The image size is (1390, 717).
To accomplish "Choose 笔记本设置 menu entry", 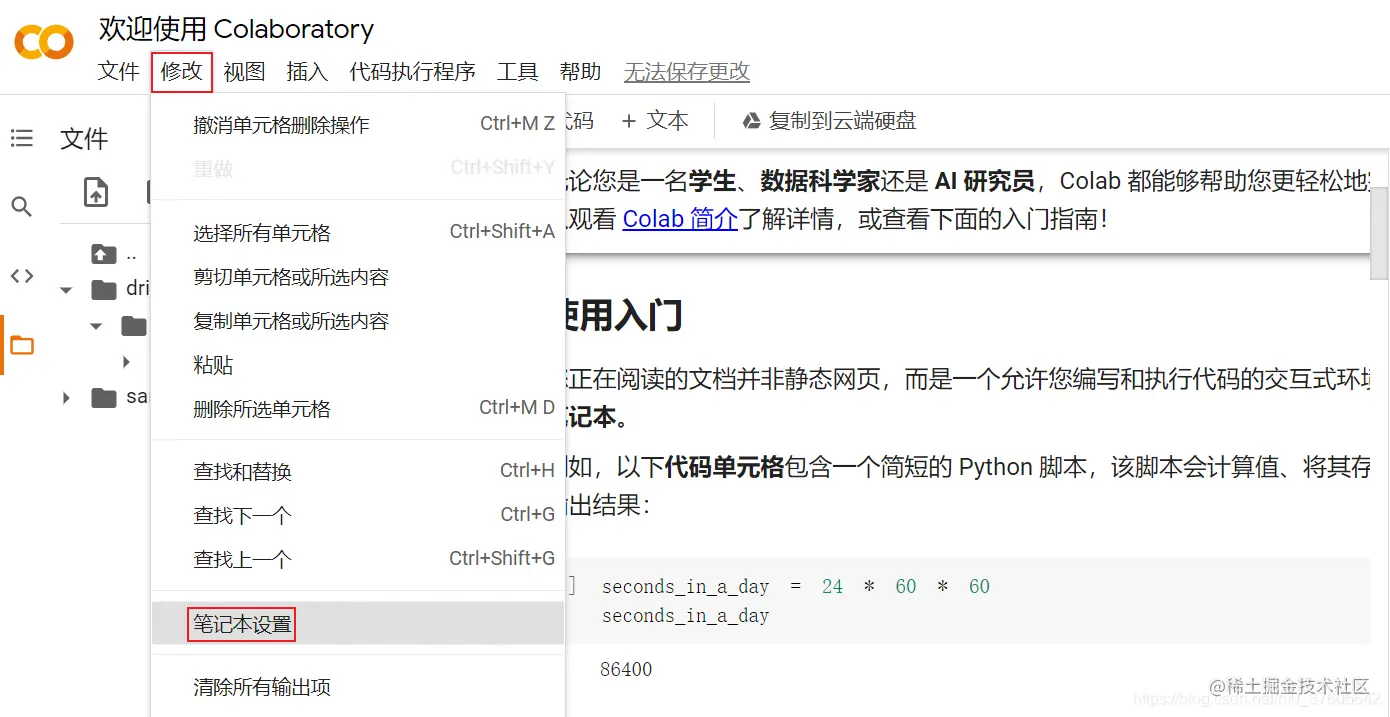I will [x=358, y=624].
